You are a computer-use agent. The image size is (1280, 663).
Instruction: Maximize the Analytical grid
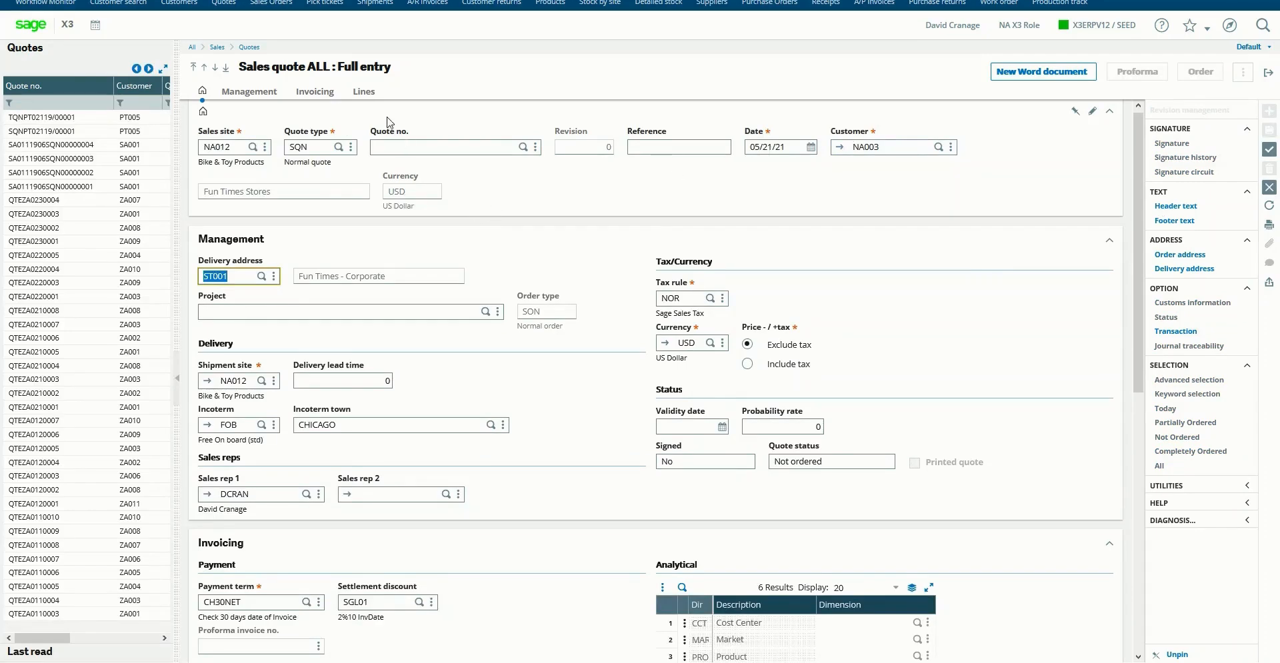click(x=928, y=588)
